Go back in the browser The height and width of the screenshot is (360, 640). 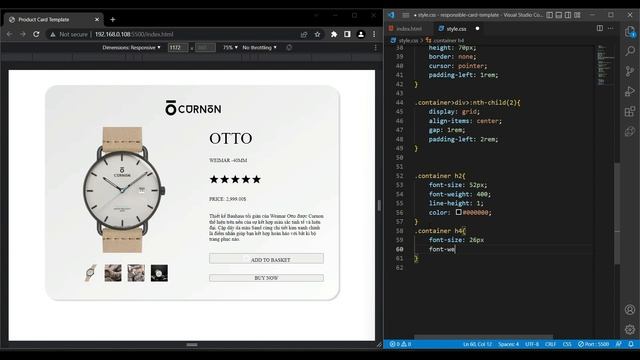(x=9, y=34)
